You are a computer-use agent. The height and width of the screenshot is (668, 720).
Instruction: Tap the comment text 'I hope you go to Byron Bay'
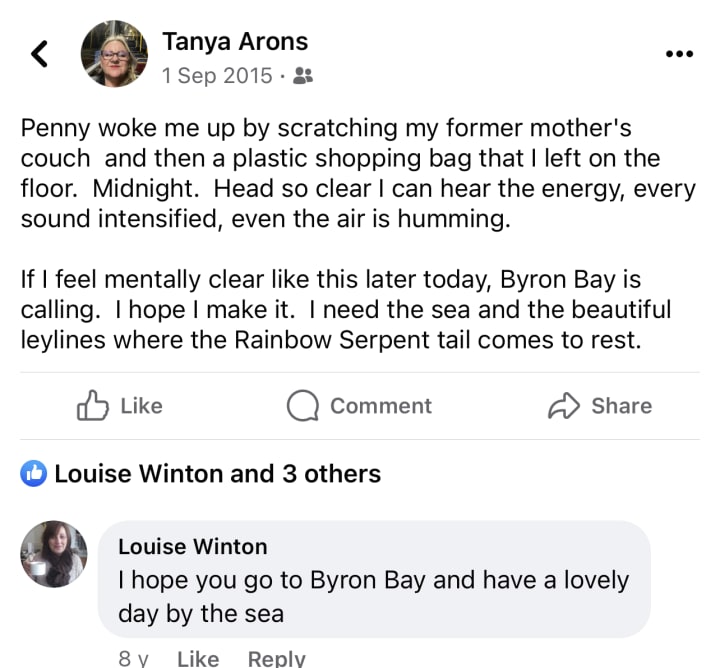(373, 596)
